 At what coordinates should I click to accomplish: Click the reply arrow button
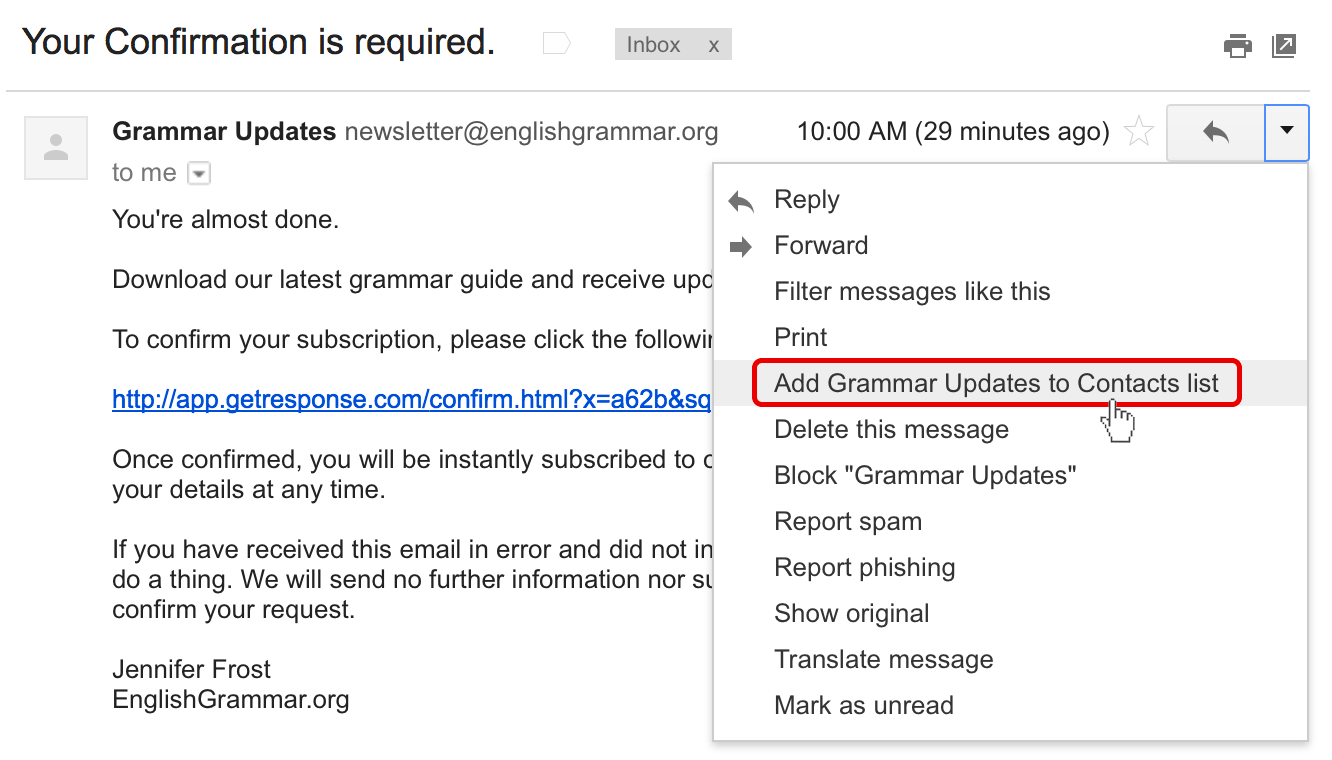pos(1215,132)
